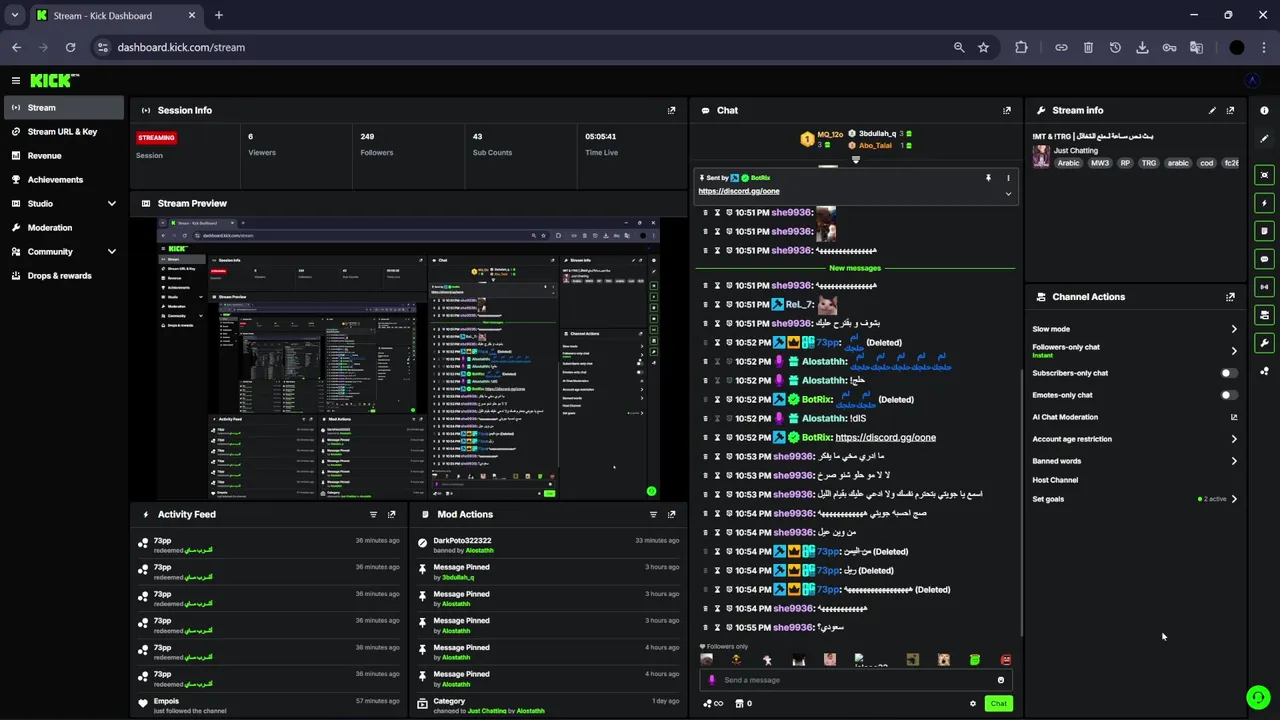
Task: Open the profile avatar menu
Action: coord(1252,80)
